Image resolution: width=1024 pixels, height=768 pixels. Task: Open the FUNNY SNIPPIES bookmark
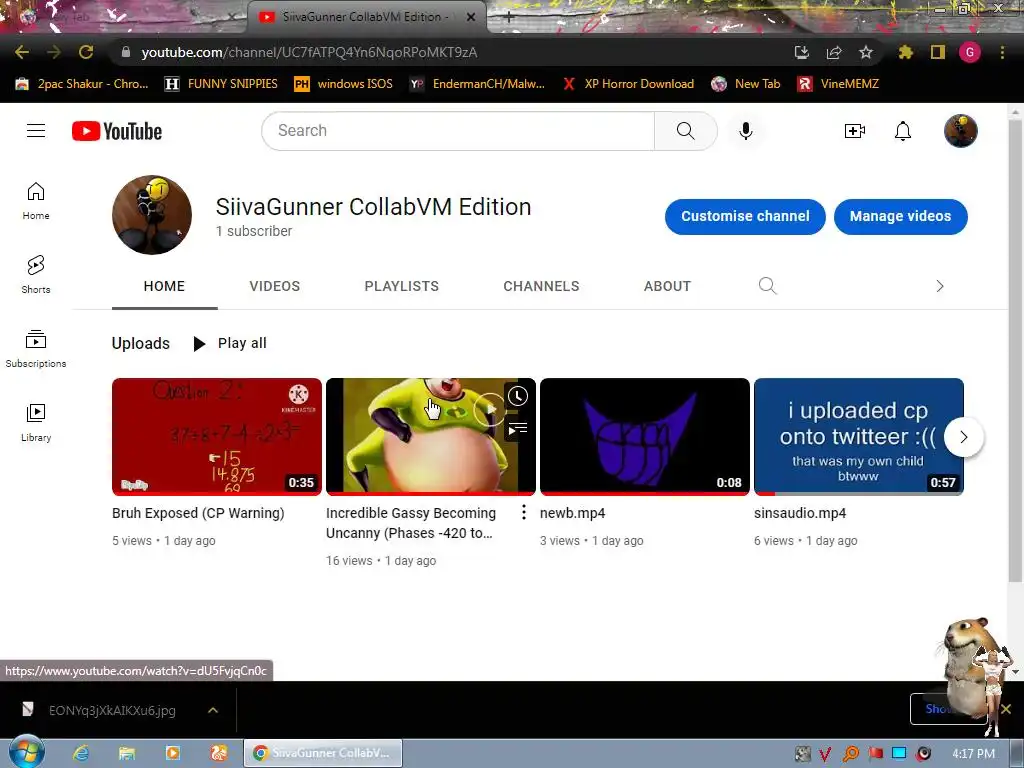click(x=221, y=84)
